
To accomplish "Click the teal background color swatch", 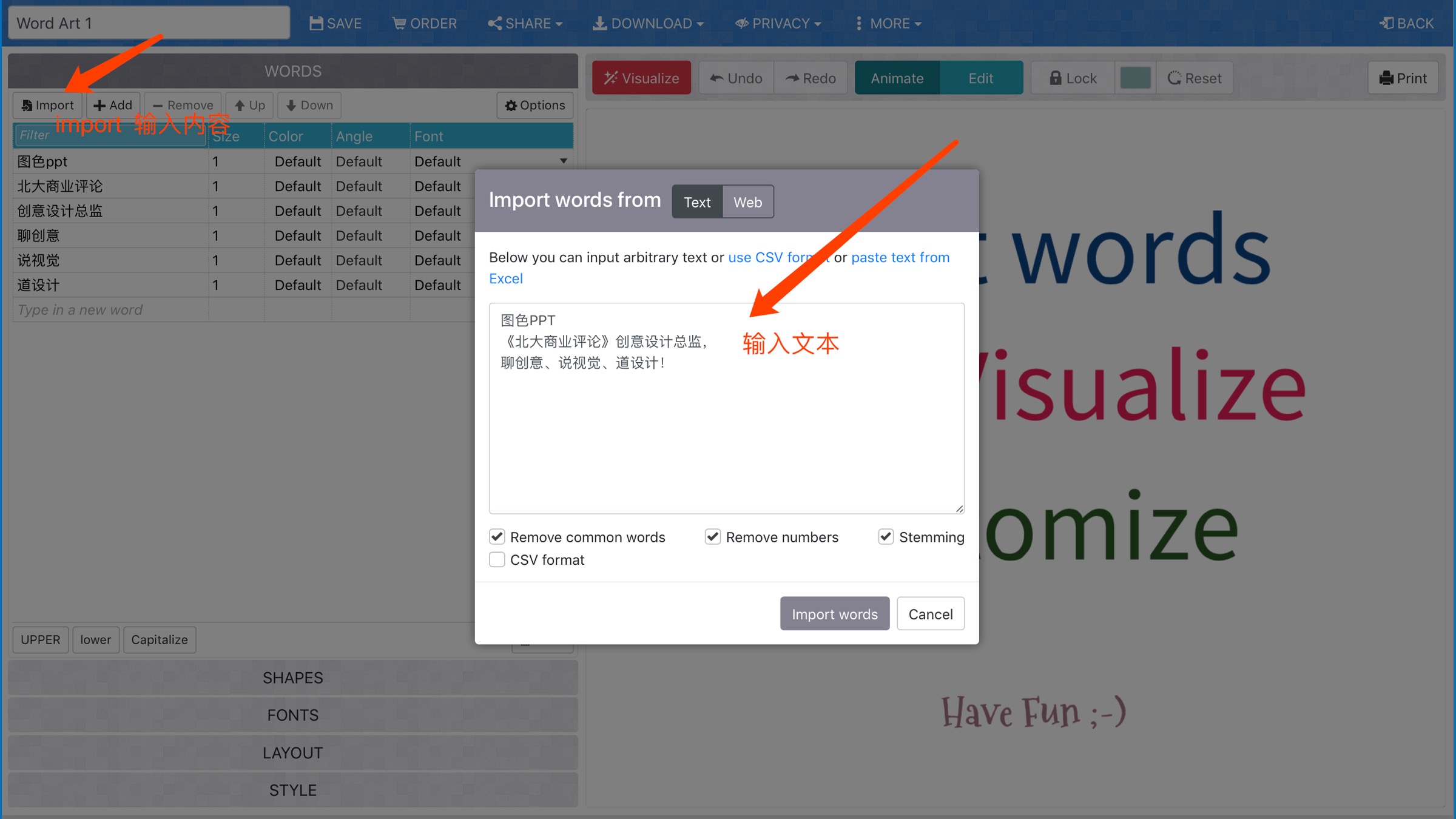I will 1135,78.
